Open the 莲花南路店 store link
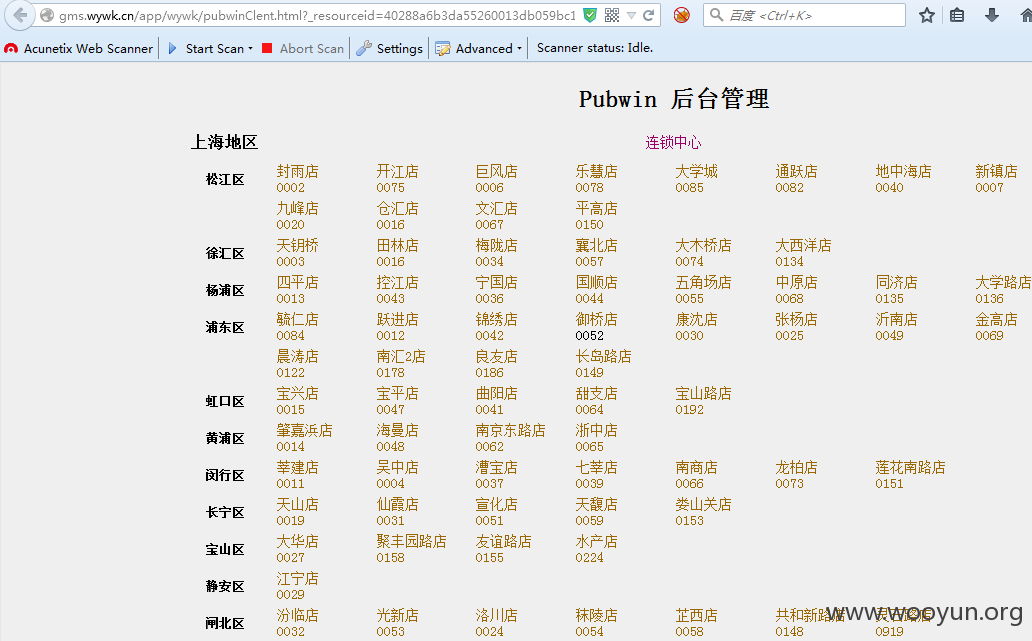 911,467
